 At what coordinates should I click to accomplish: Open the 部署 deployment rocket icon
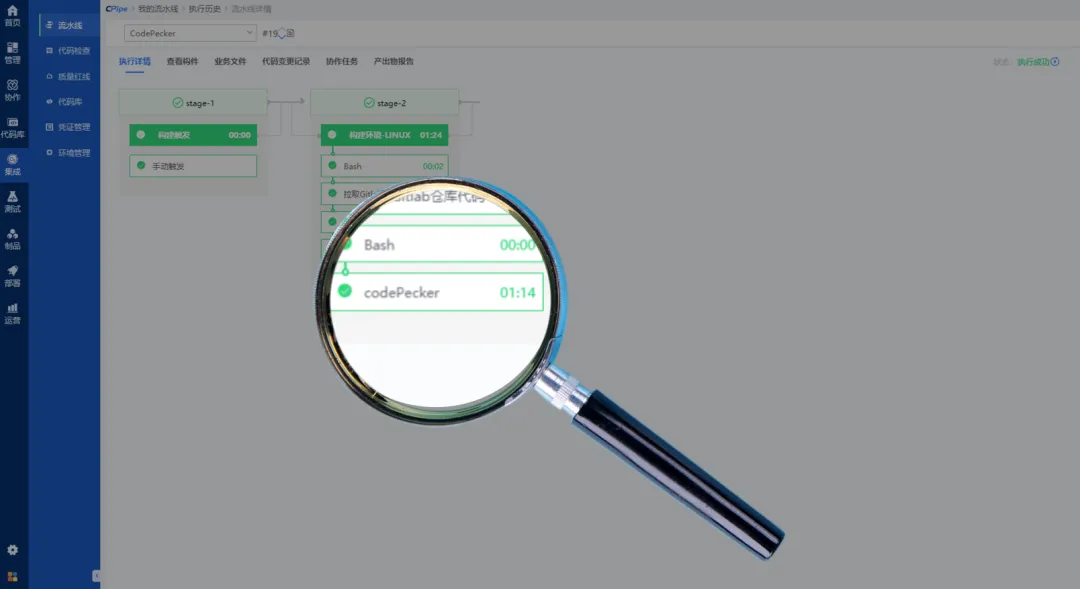(x=12, y=271)
